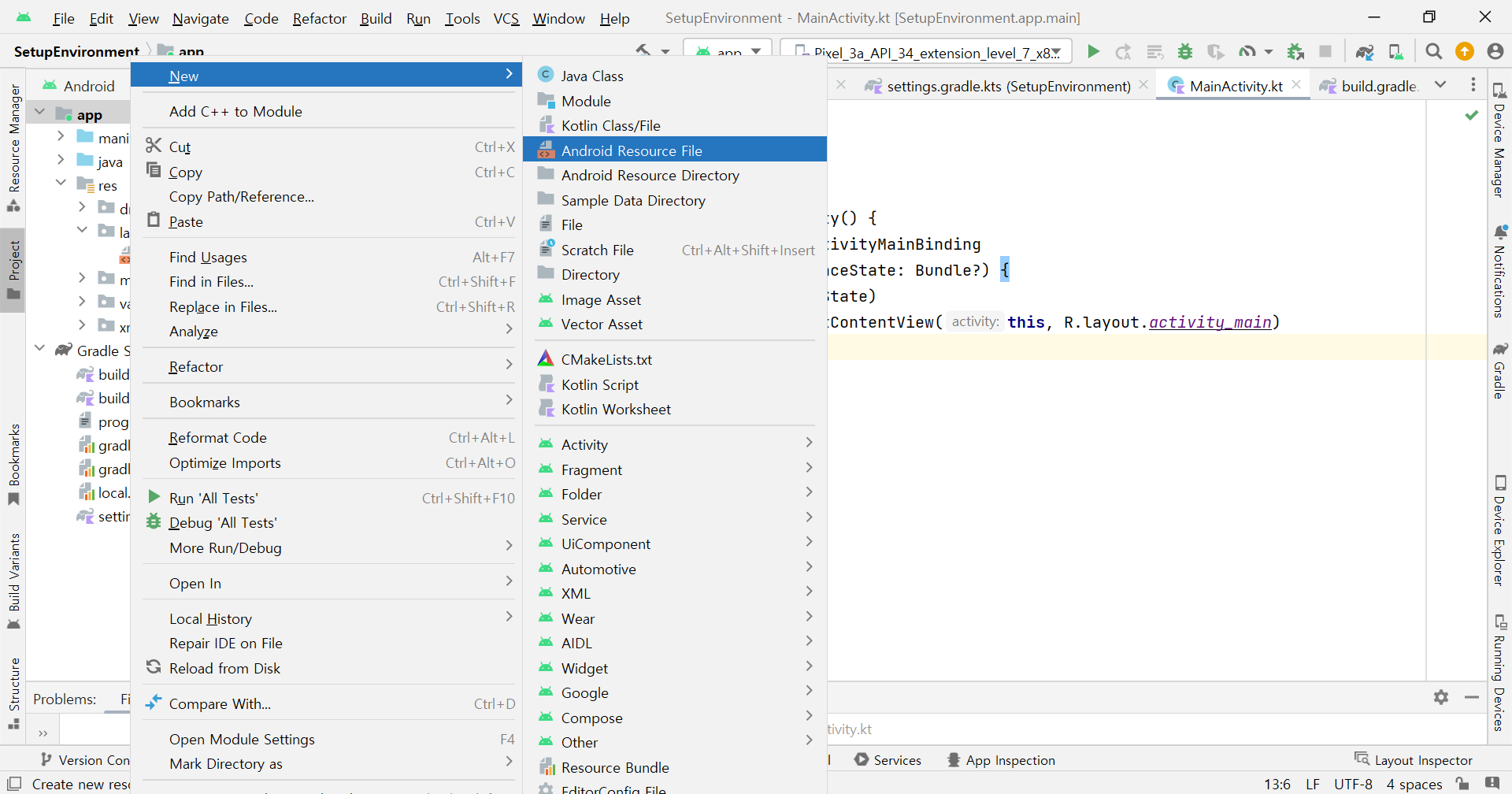
Task: Run the app with the green play icon
Action: tap(1093, 52)
